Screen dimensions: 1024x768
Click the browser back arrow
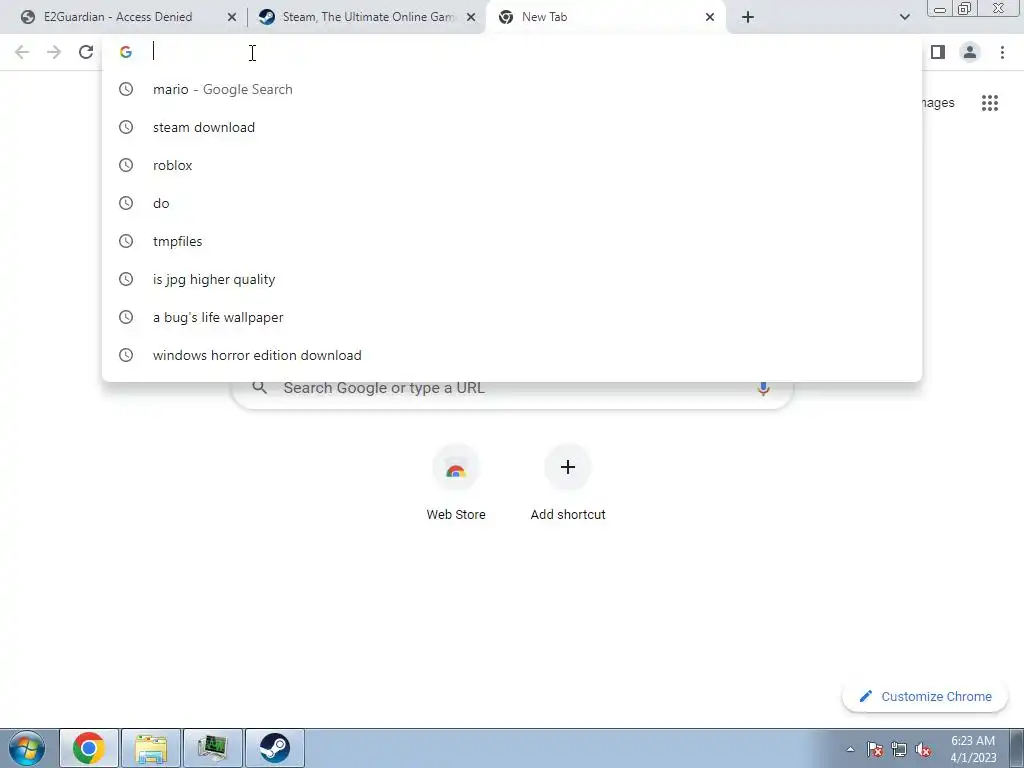click(x=22, y=52)
